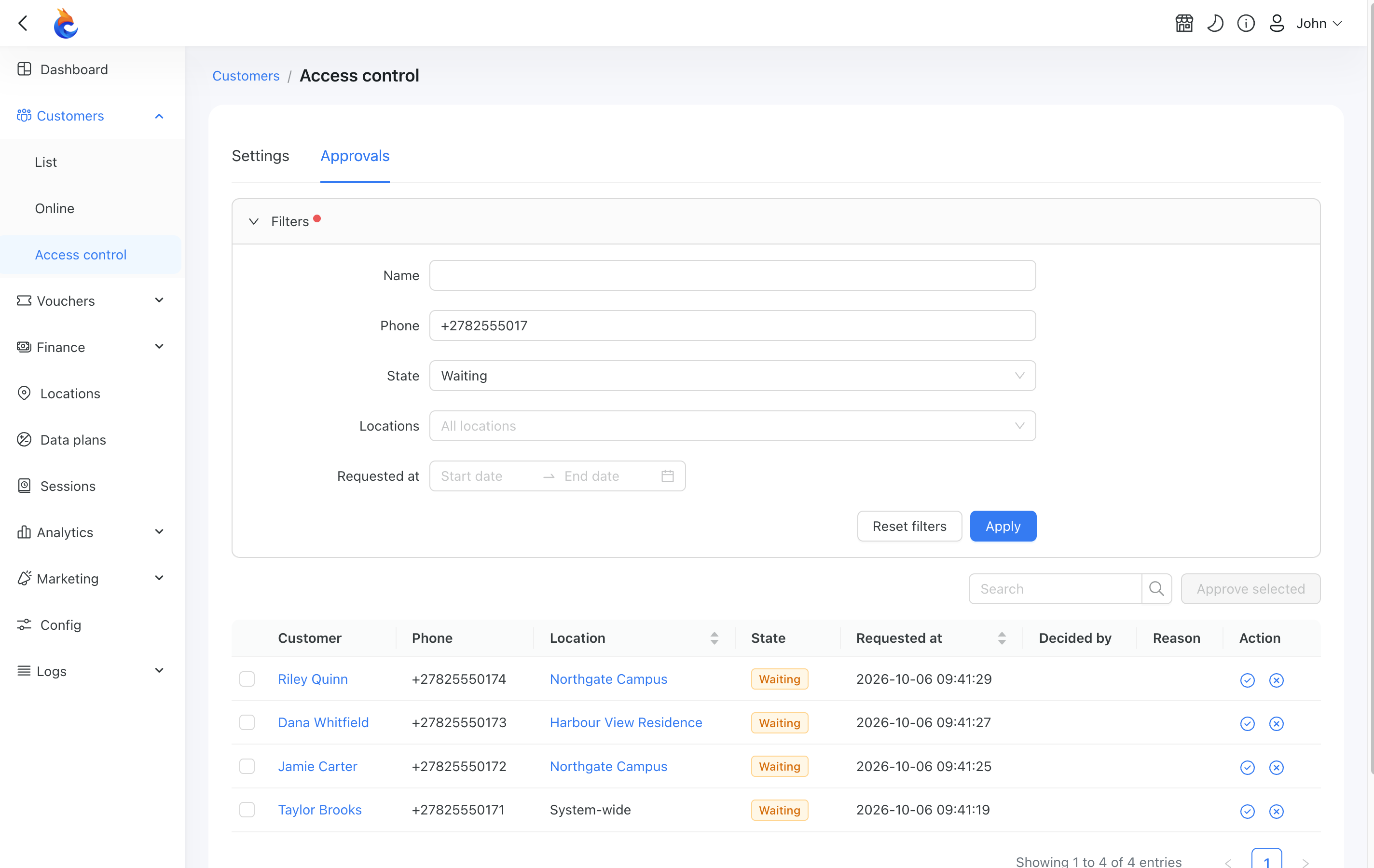Reject Dana Whitfield's request with X icon

pyautogui.click(x=1277, y=723)
